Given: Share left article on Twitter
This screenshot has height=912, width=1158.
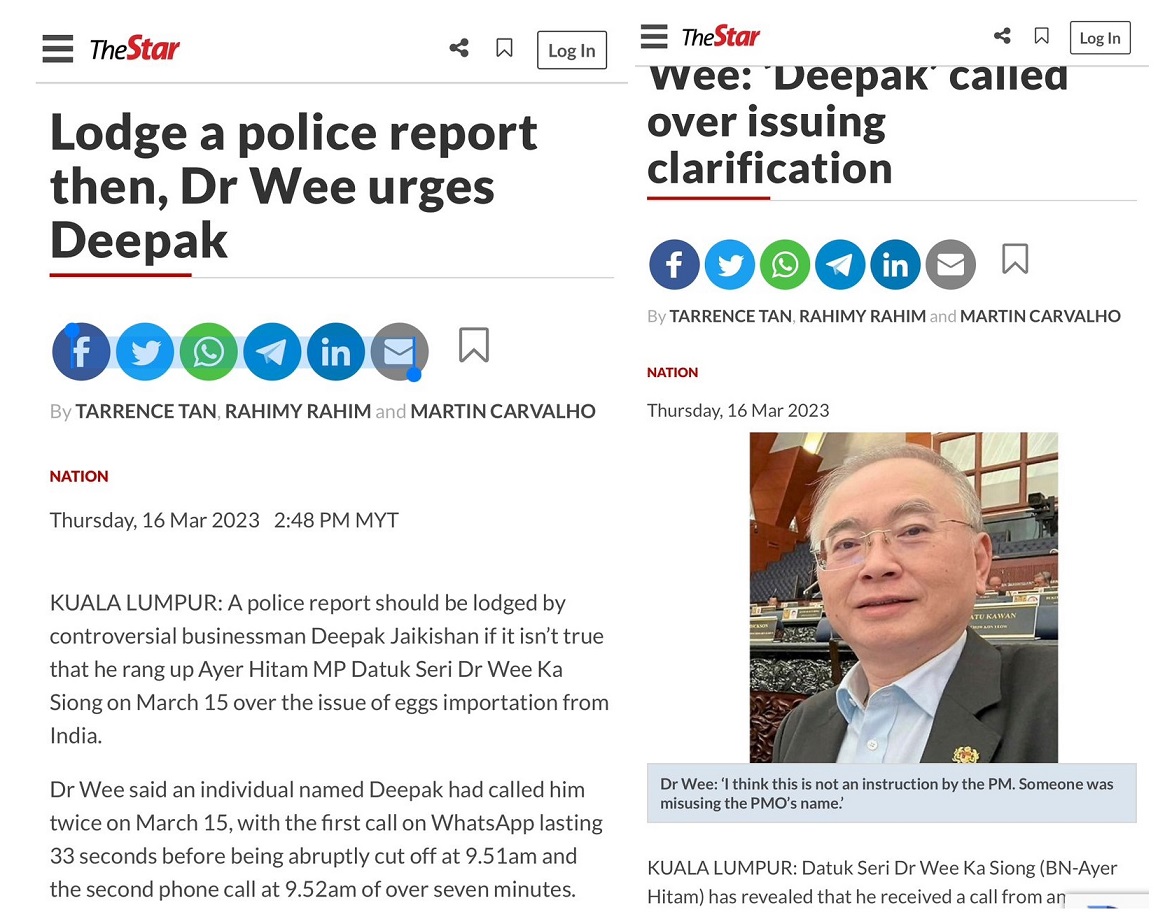Looking at the screenshot, I should pyautogui.click(x=145, y=352).
